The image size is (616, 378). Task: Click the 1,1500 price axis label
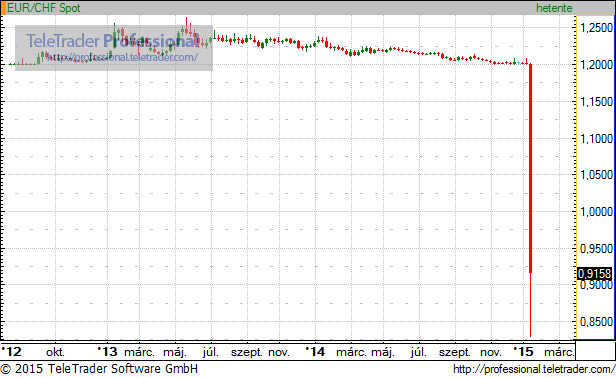(x=596, y=102)
